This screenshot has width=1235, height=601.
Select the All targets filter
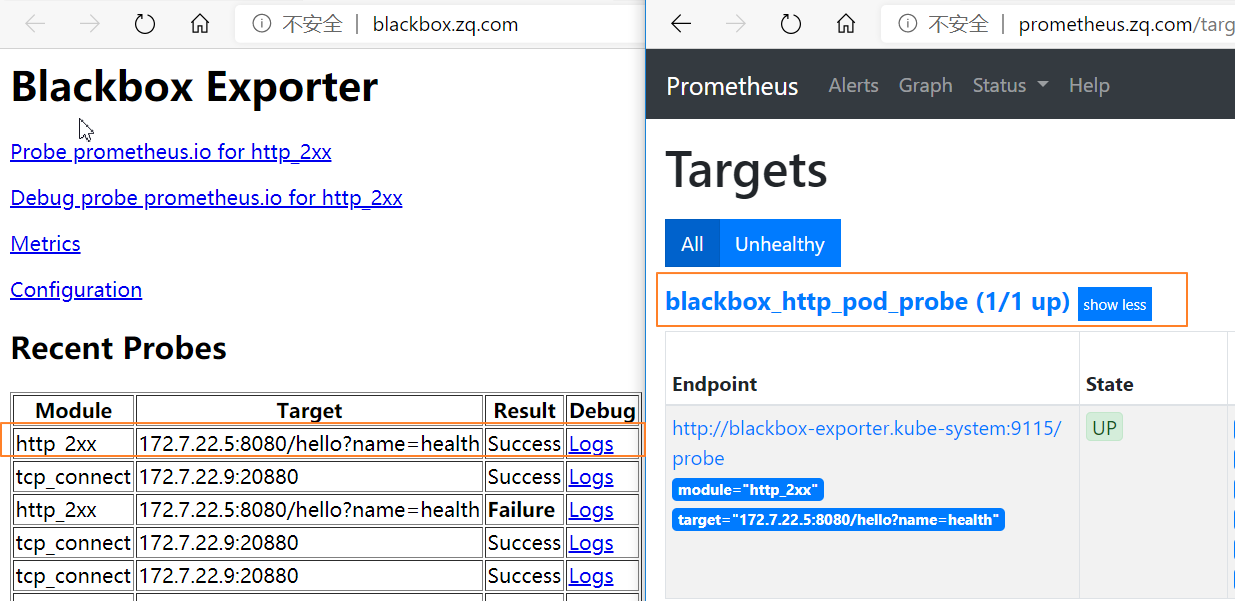coord(692,244)
